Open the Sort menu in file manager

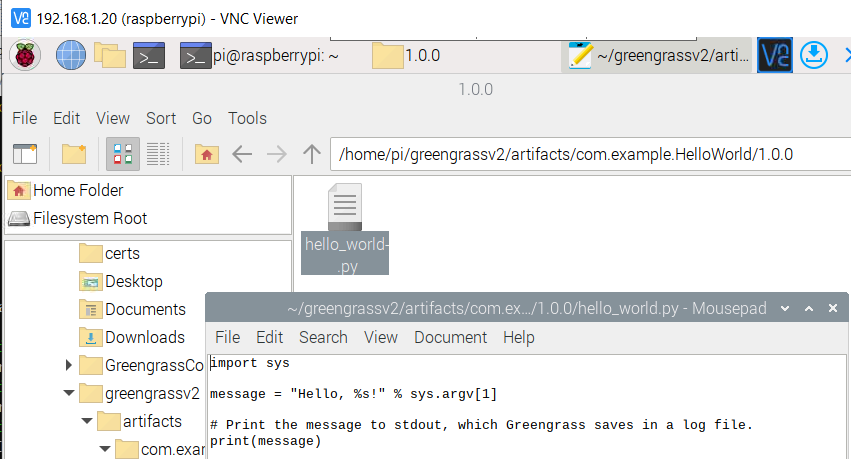[x=161, y=118]
